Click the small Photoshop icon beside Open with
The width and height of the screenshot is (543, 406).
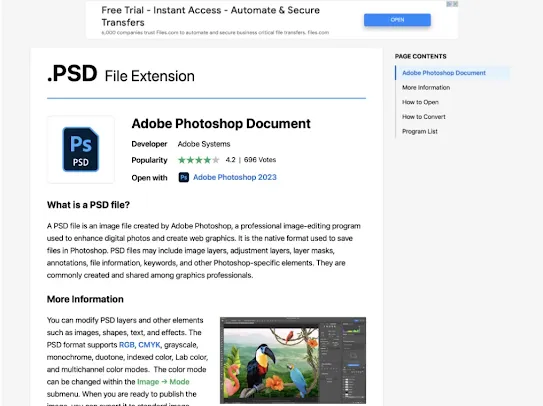[184, 177]
